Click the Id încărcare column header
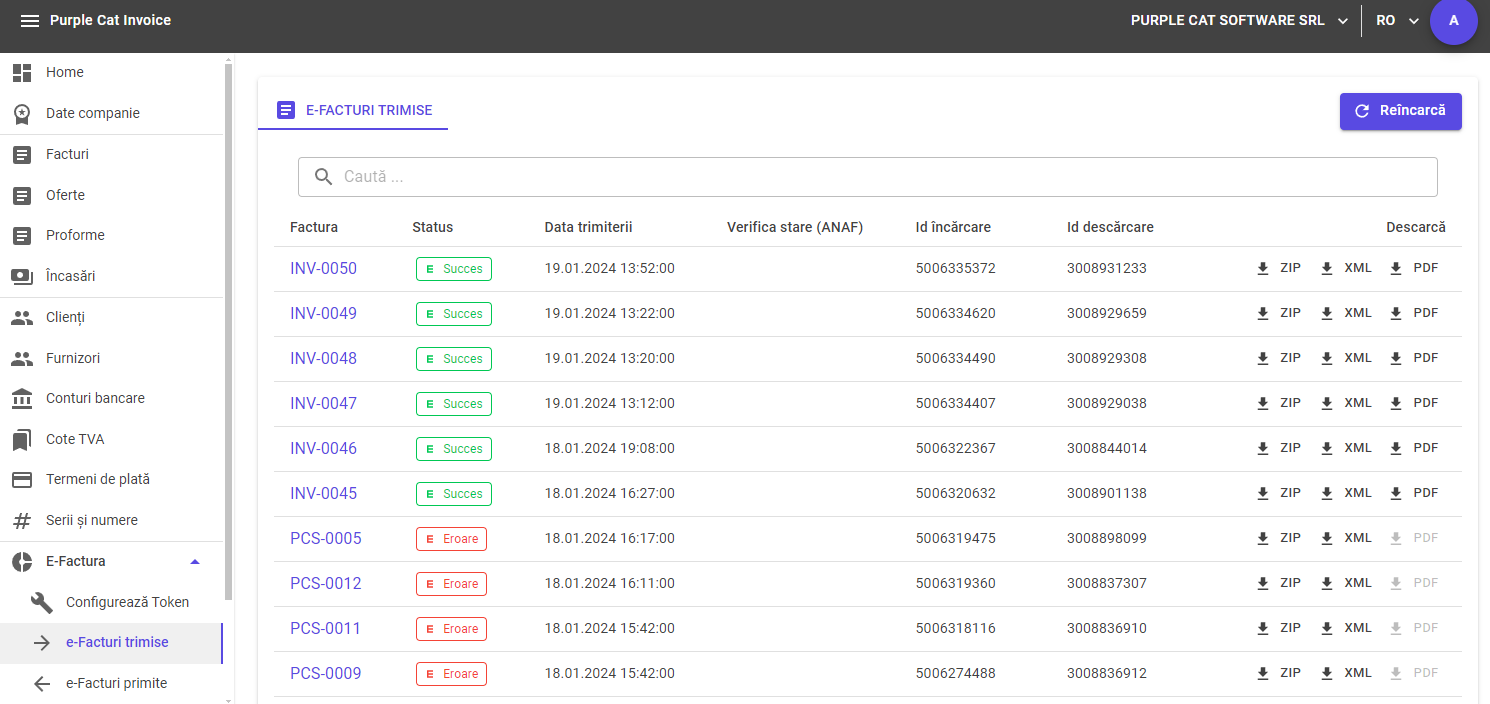Viewport: 1490px width, 704px height. (953, 227)
